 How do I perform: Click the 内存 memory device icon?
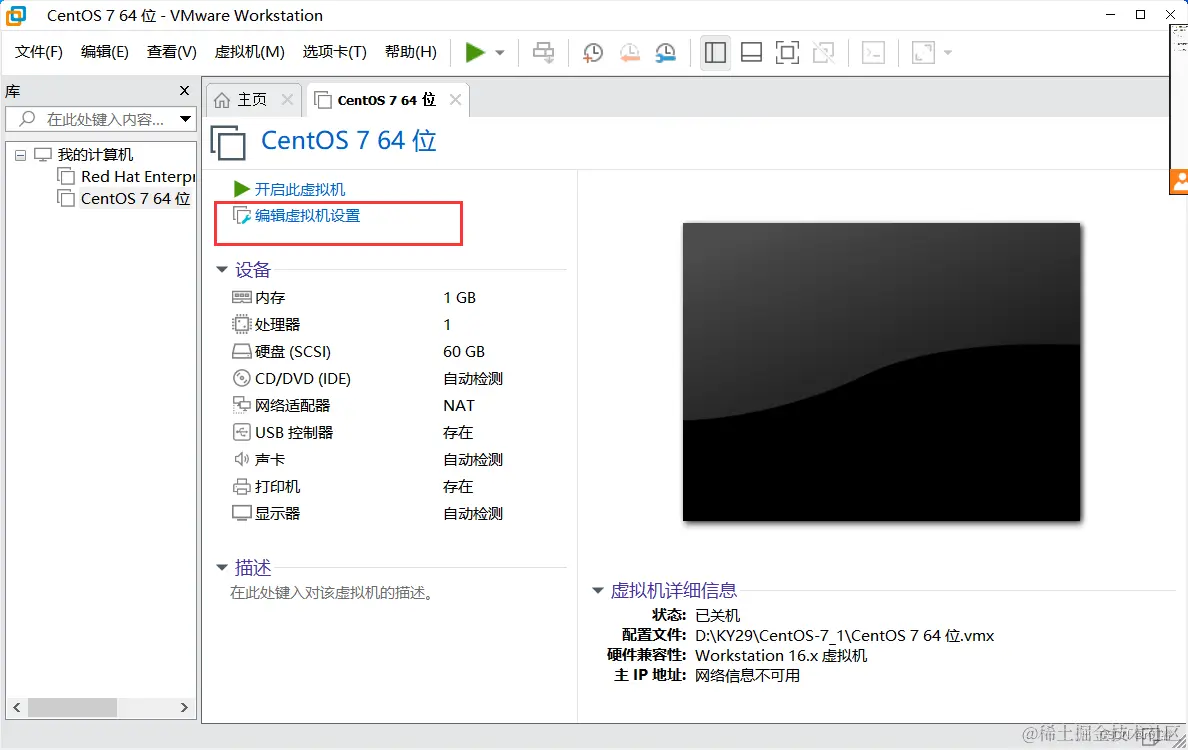[x=242, y=297]
